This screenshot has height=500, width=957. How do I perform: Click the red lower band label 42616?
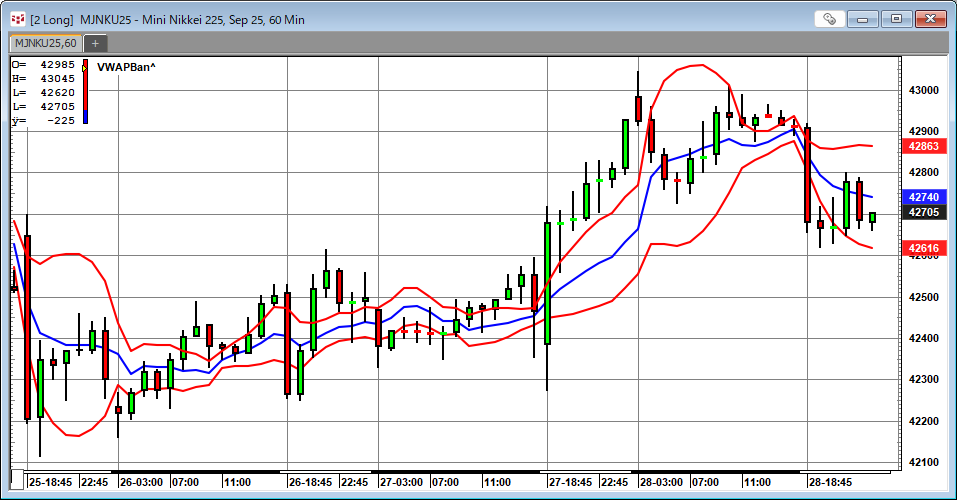point(923,248)
